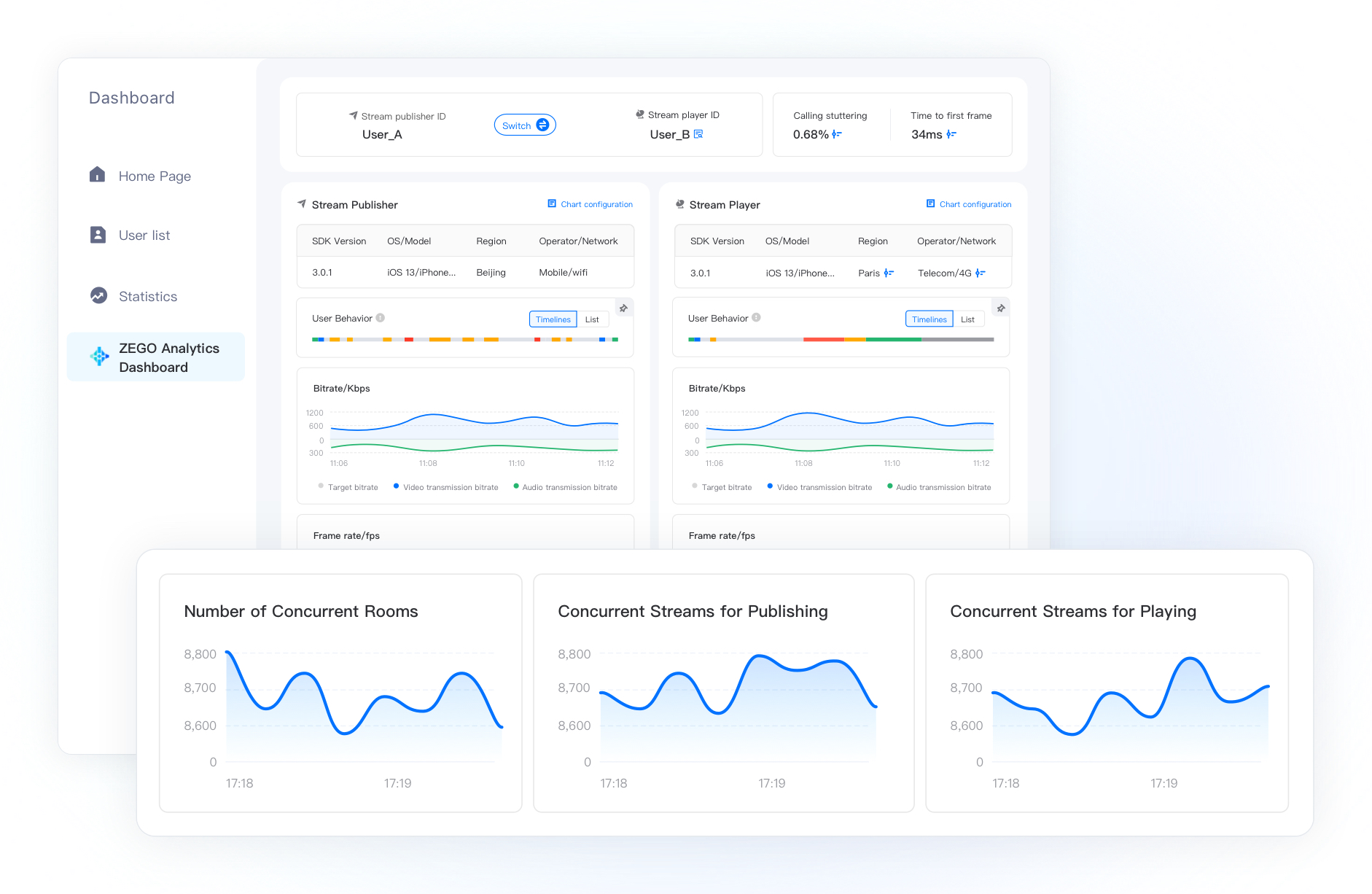Select List tab in player User Behavior
The height and width of the screenshot is (894, 1372).
(968, 319)
